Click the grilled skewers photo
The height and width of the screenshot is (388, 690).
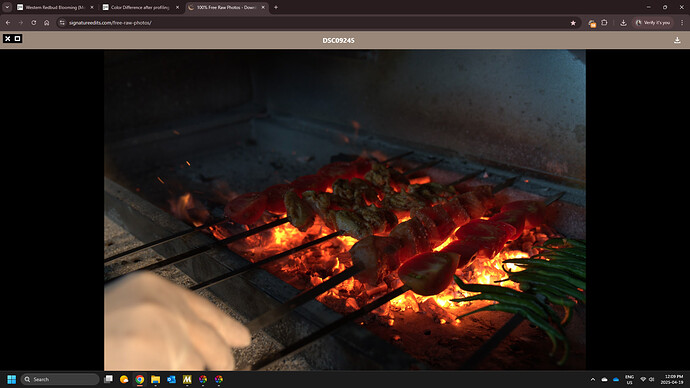tap(345, 210)
